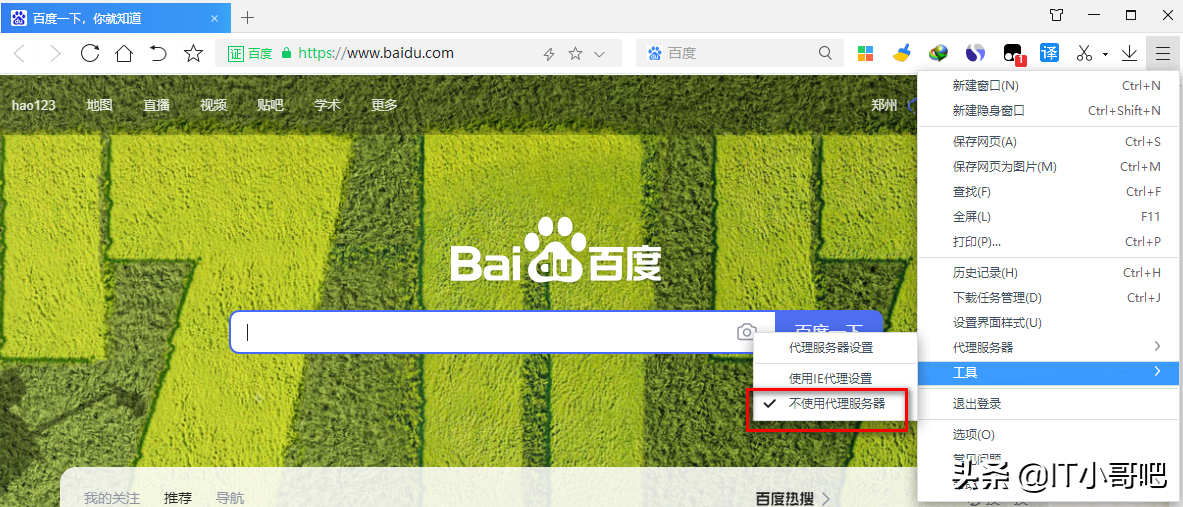Select 查找(F) menu item
This screenshot has height=507, width=1183.
[x=1049, y=192]
